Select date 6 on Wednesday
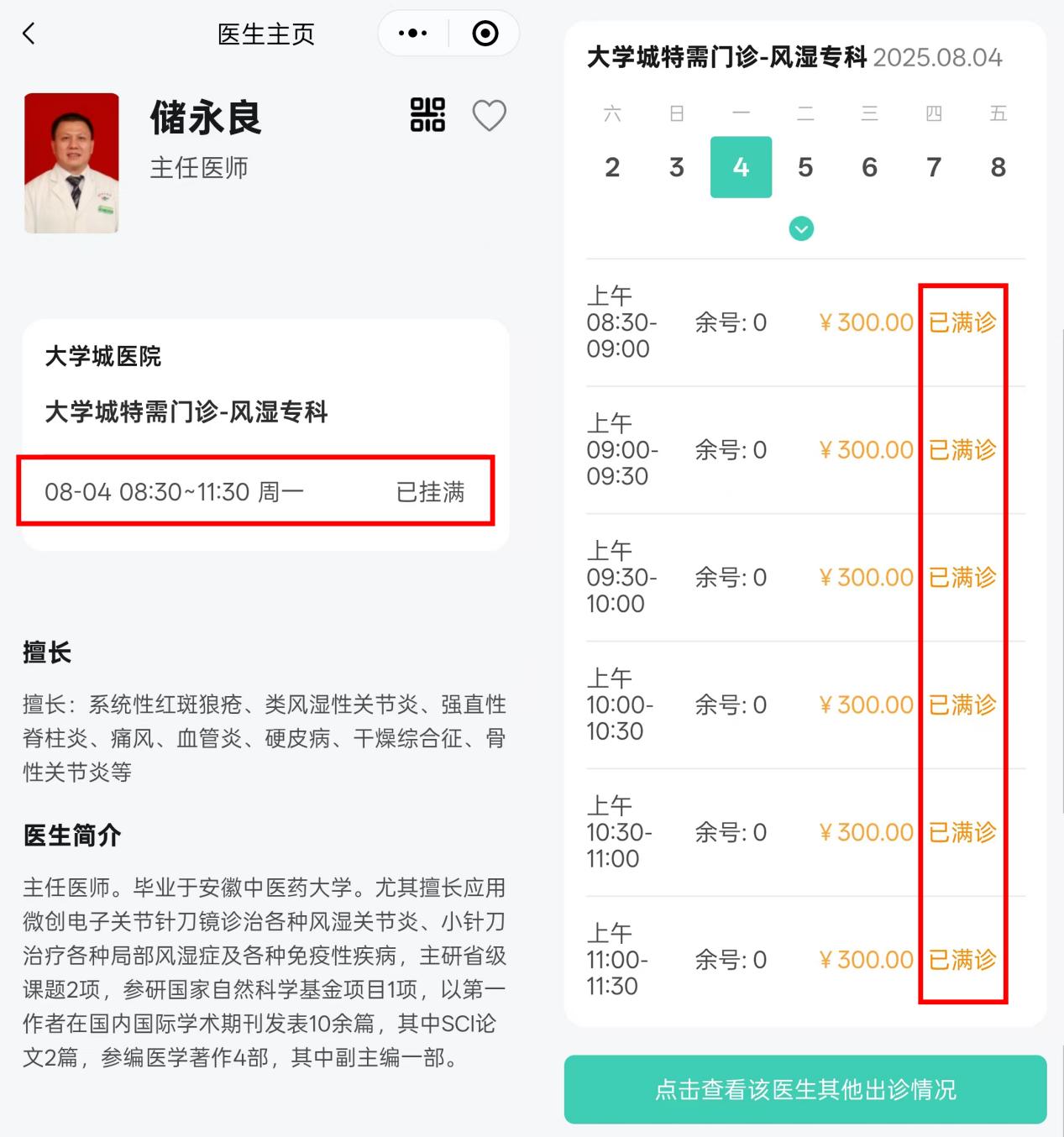1064x1137 pixels. [x=870, y=167]
